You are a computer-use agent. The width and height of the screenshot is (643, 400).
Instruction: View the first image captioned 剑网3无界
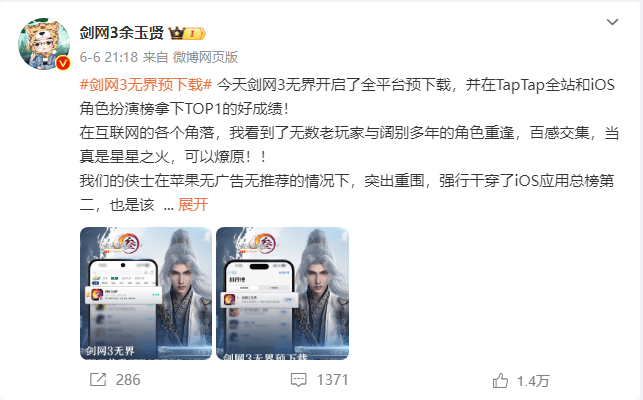[146, 293]
